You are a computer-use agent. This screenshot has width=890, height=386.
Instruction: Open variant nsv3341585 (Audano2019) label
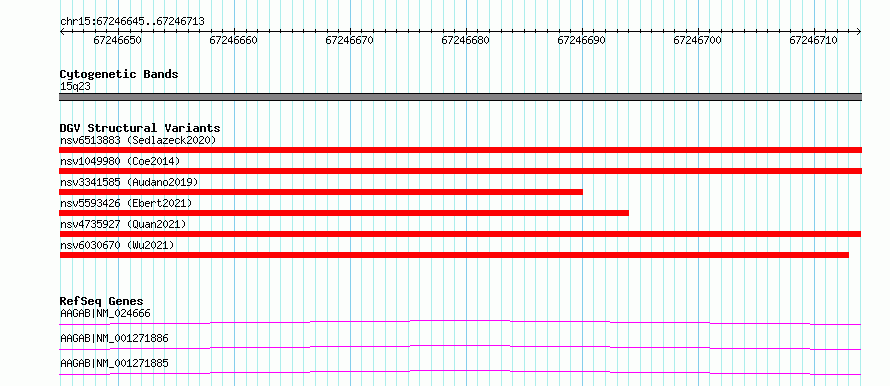129,182
